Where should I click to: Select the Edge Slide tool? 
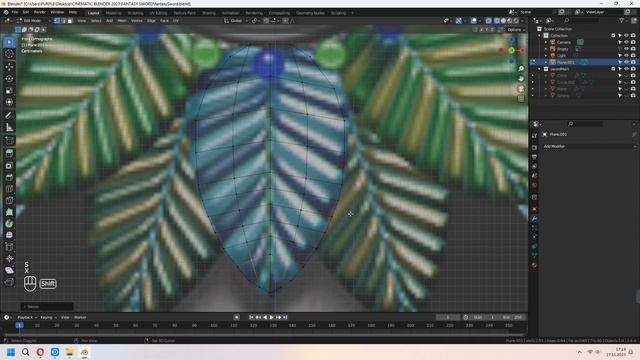pos(9,247)
